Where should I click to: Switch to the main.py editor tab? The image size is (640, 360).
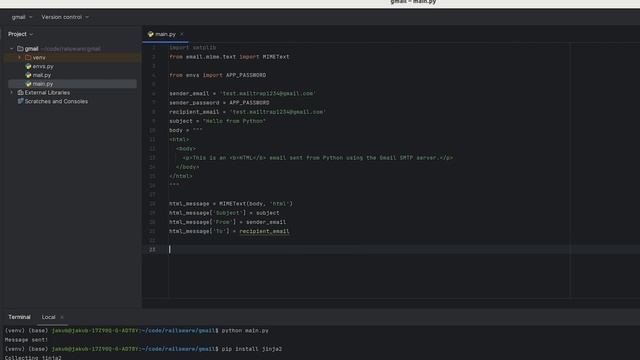[x=165, y=34]
